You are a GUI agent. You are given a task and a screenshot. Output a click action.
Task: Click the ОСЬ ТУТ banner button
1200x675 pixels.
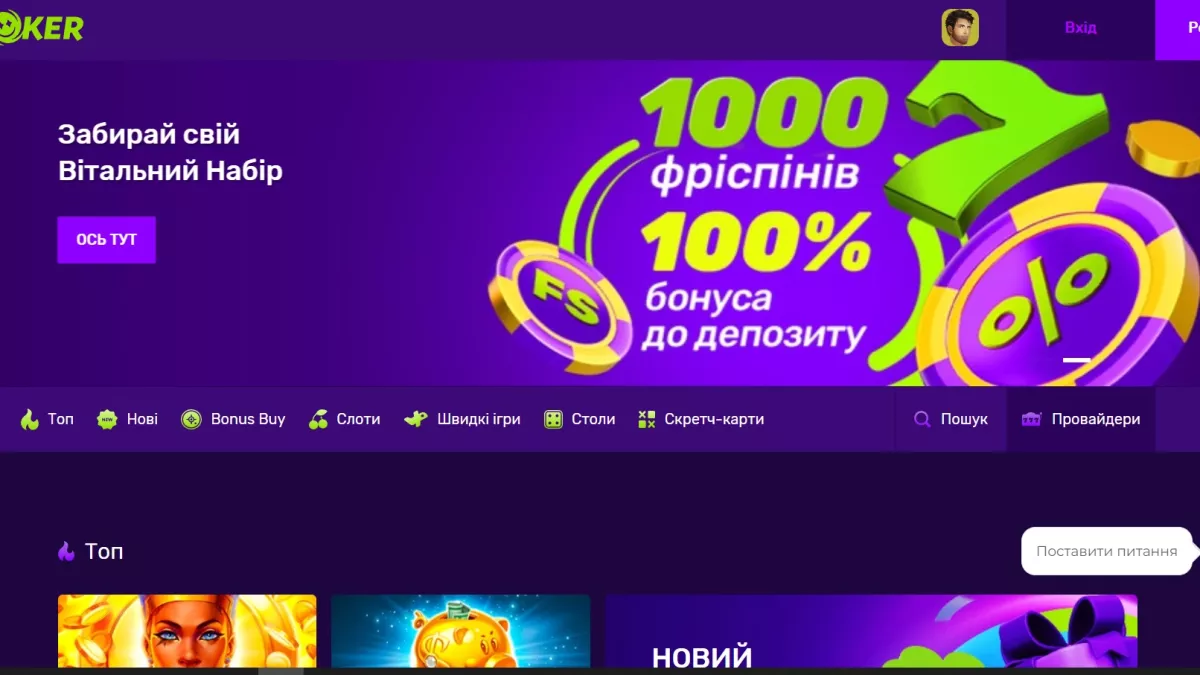click(106, 240)
